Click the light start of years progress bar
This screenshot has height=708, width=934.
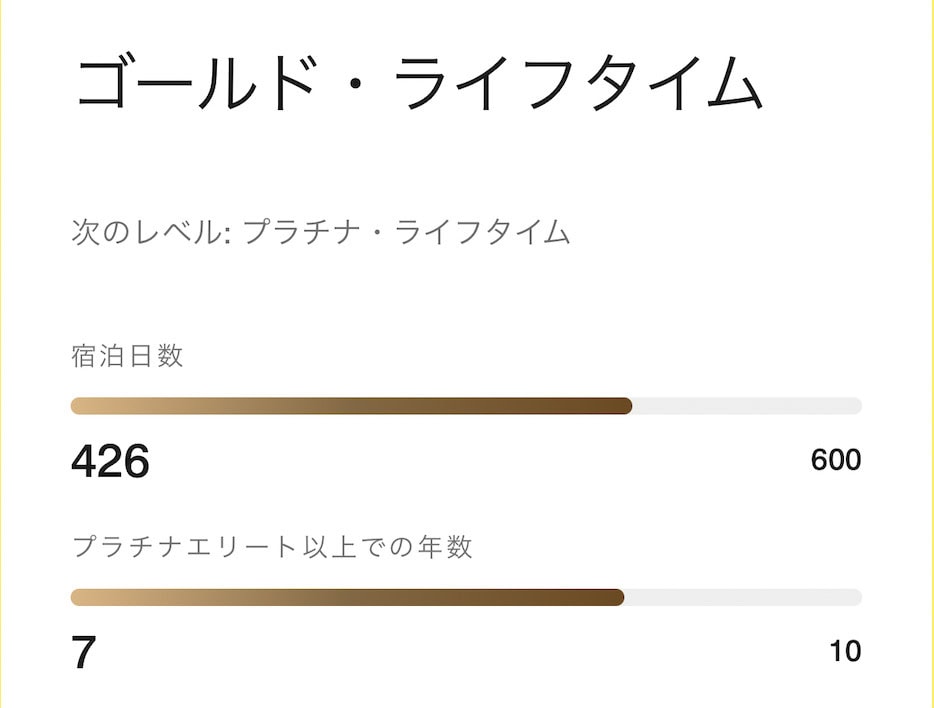[83, 597]
